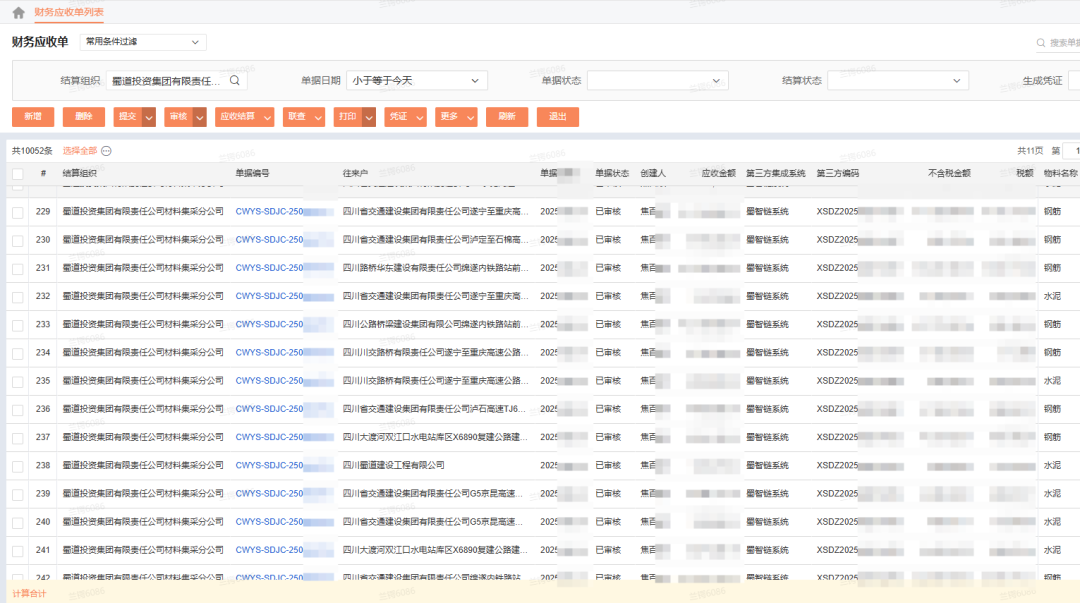The image size is (1080, 603).
Task: Open document number link in row 229
Action: 284,212
